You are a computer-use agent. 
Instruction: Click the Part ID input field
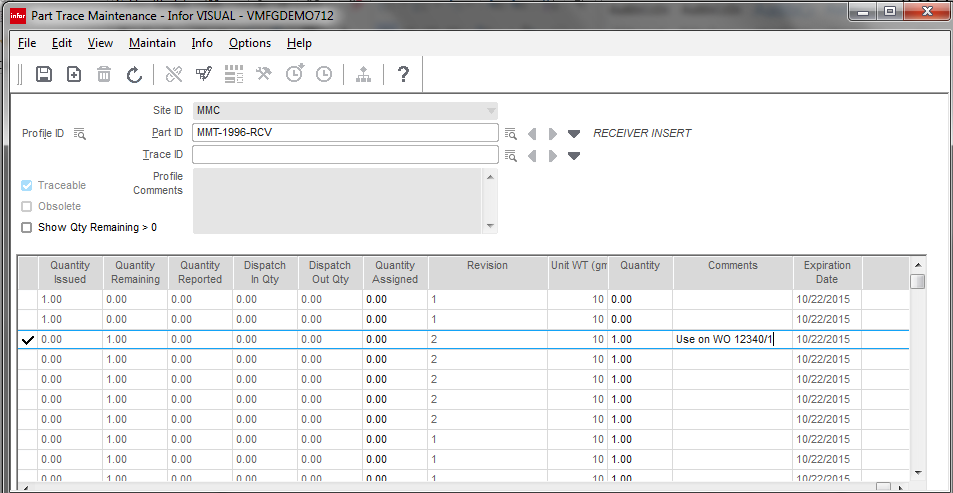pyautogui.click(x=345, y=132)
